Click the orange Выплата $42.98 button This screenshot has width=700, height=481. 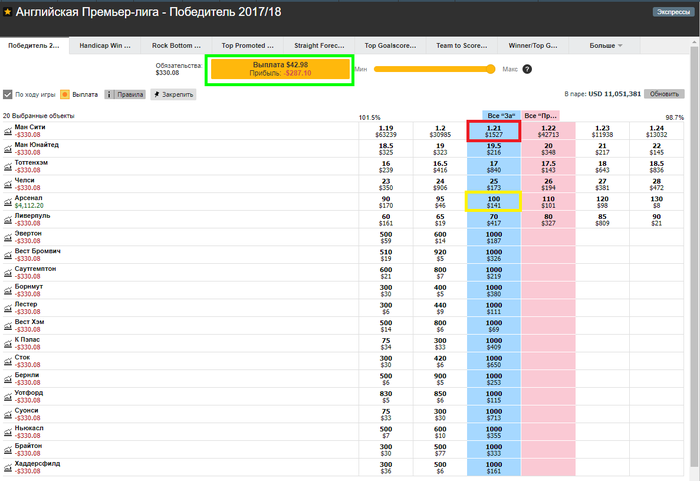280,69
